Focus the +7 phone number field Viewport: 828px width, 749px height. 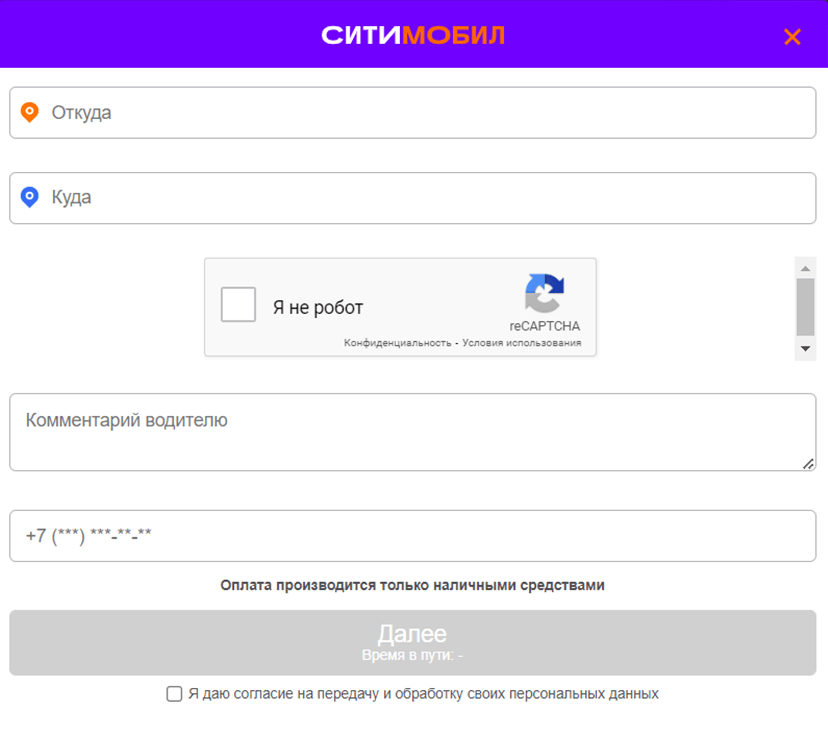pos(413,536)
